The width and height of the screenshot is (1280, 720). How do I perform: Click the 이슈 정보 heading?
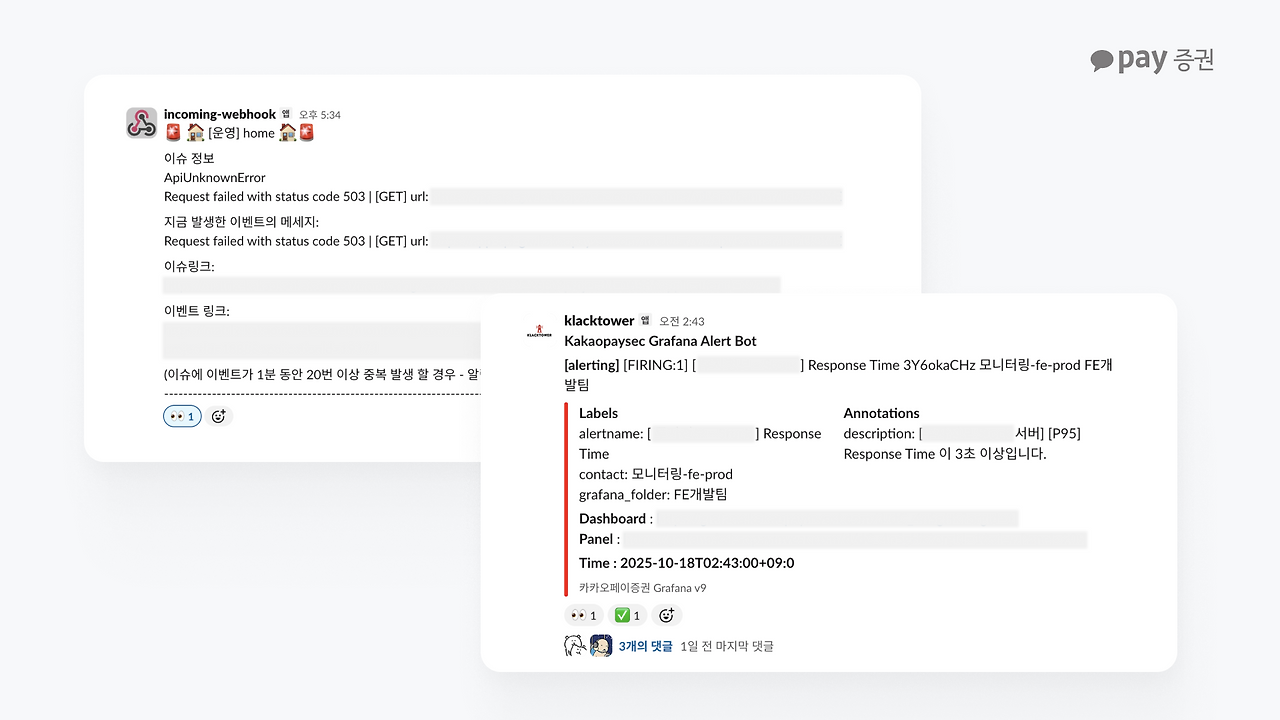[189, 158]
